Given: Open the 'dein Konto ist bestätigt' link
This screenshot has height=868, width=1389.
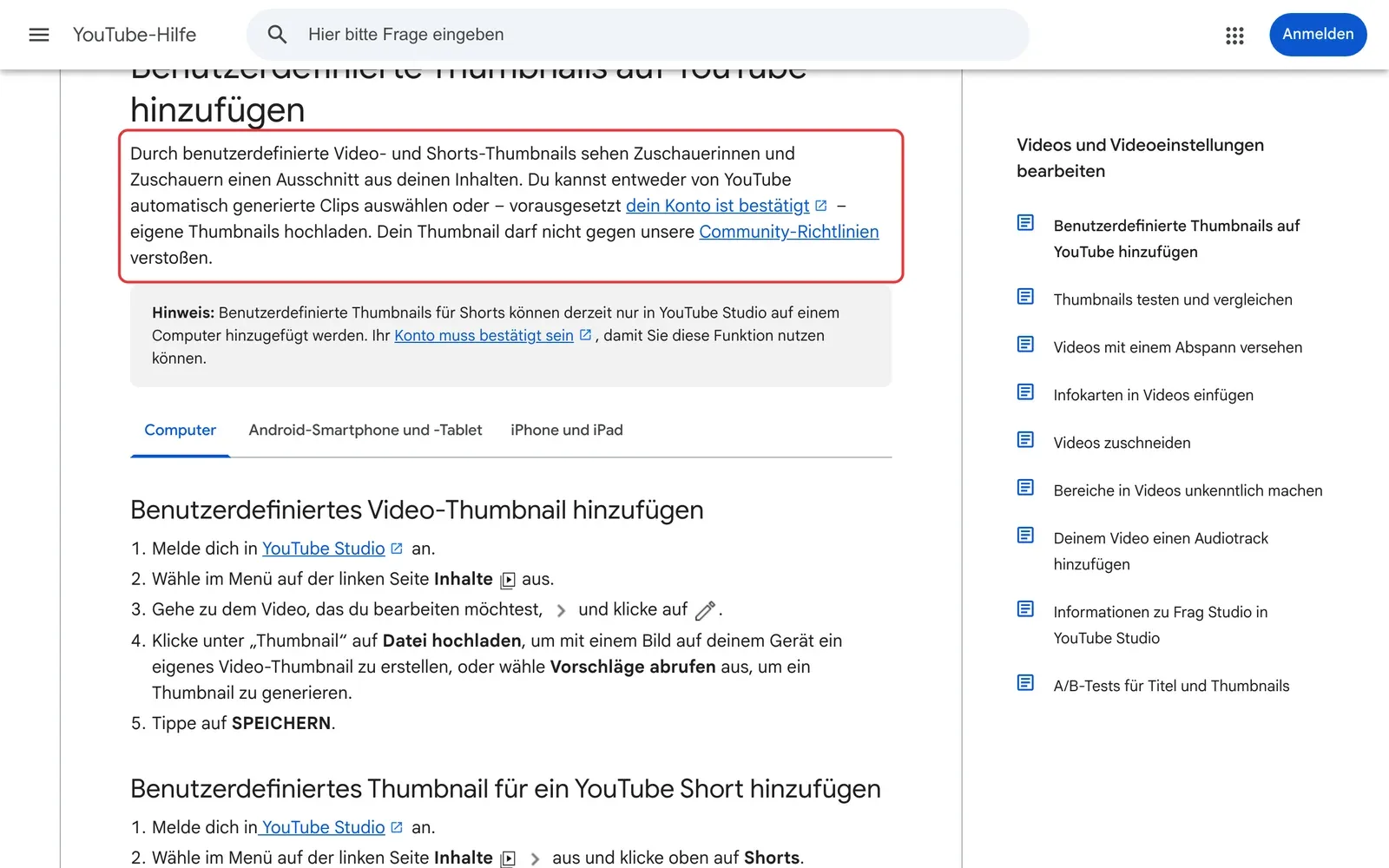Looking at the screenshot, I should (717, 206).
